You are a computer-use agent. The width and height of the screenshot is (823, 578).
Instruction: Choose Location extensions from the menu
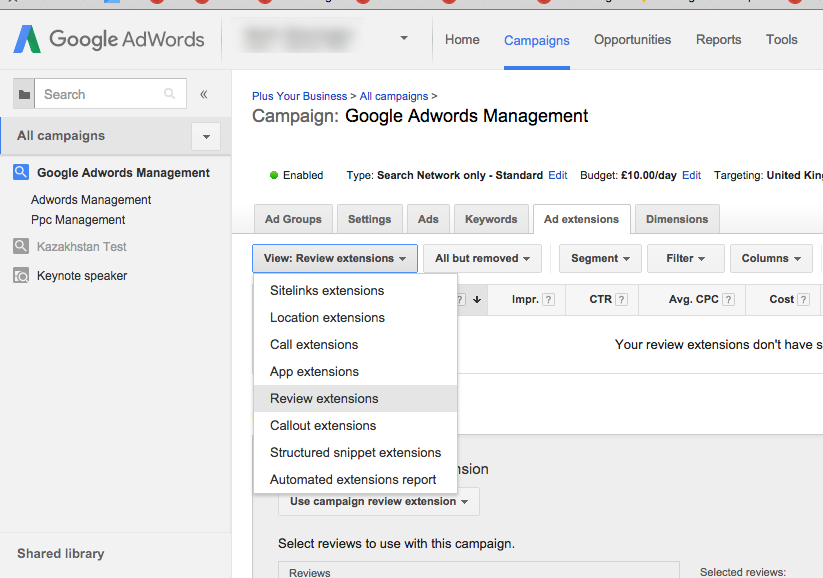point(355,318)
